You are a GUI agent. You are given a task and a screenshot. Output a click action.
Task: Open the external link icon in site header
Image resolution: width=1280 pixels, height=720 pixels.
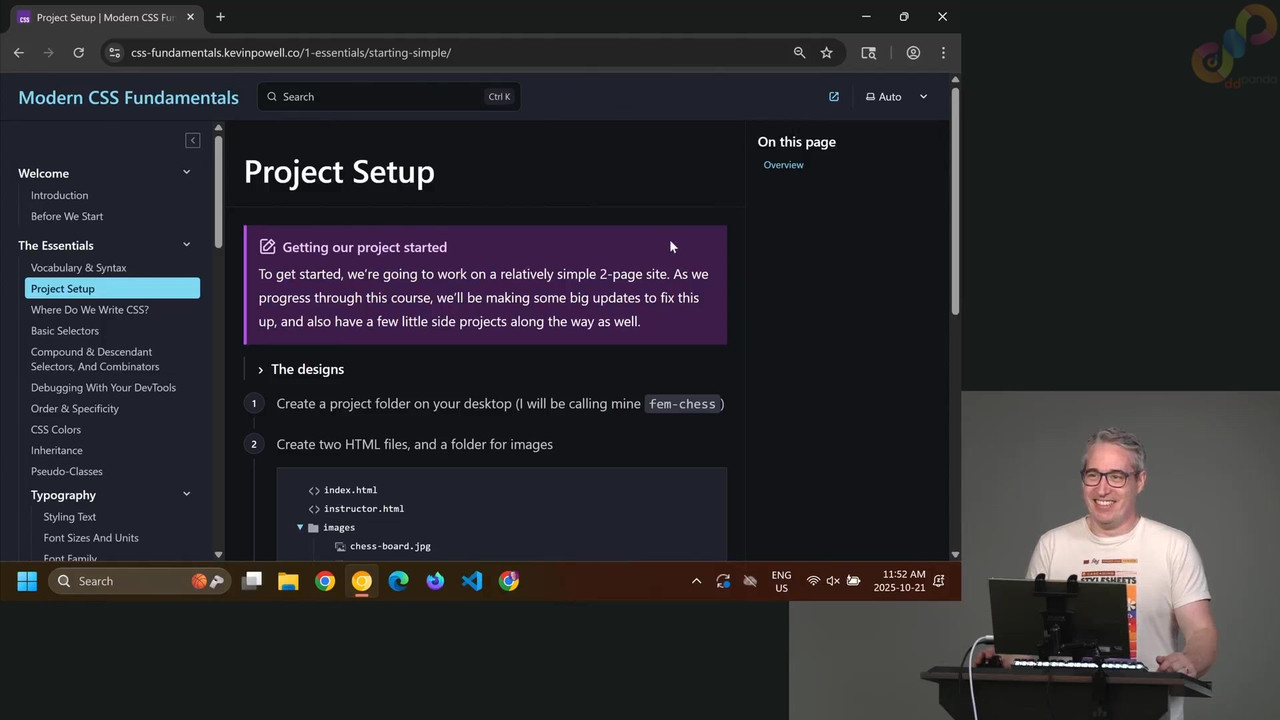coord(834,97)
